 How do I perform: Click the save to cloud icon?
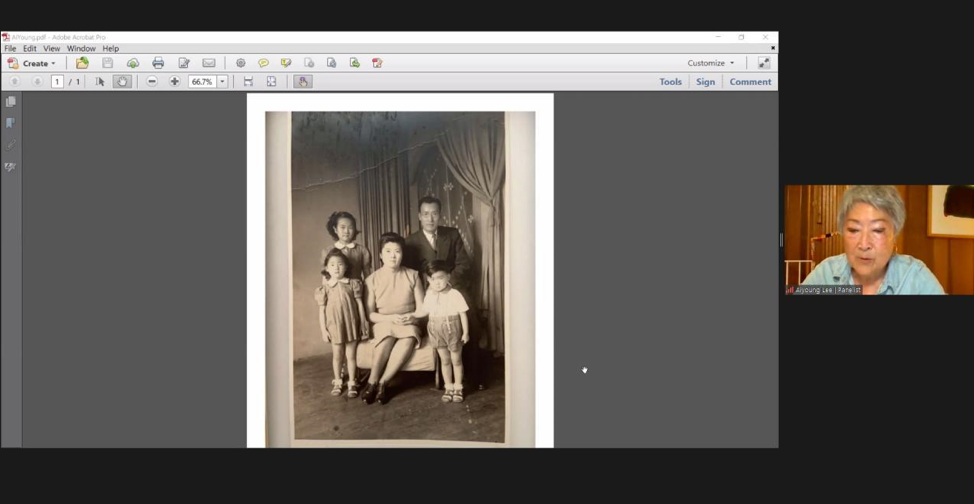point(133,63)
